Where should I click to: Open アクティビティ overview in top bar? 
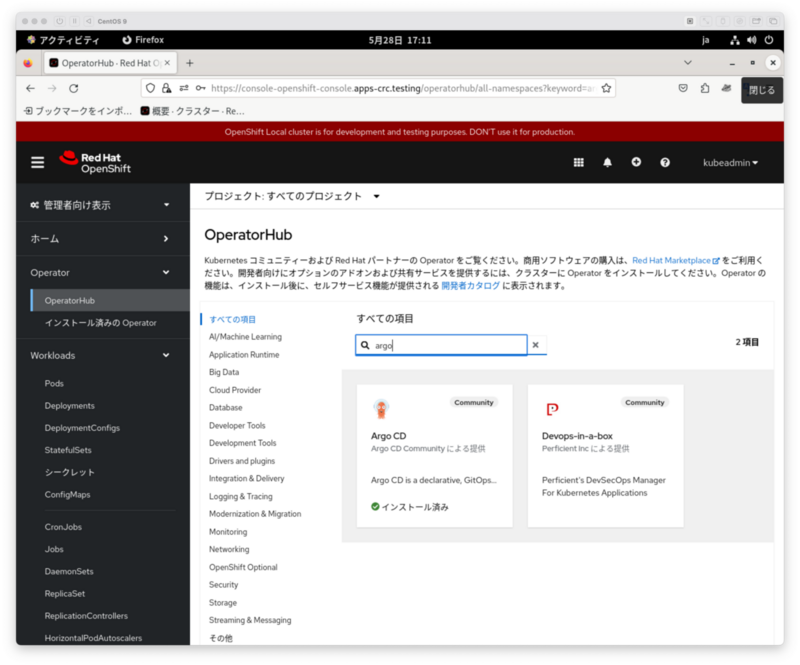64,40
